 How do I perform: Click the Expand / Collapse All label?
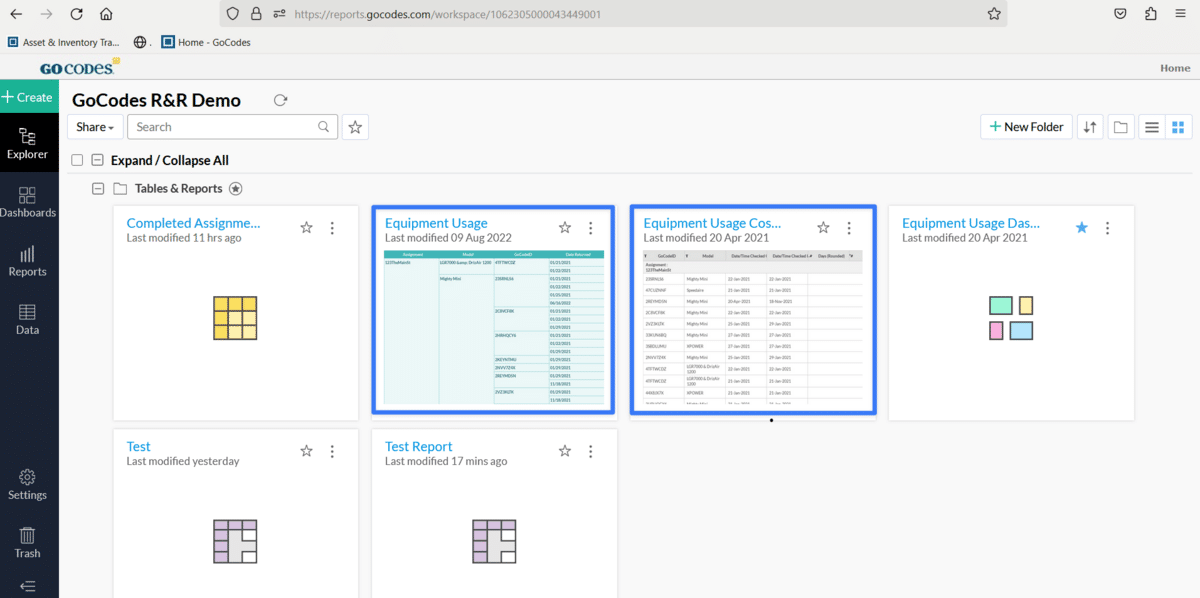(170, 160)
